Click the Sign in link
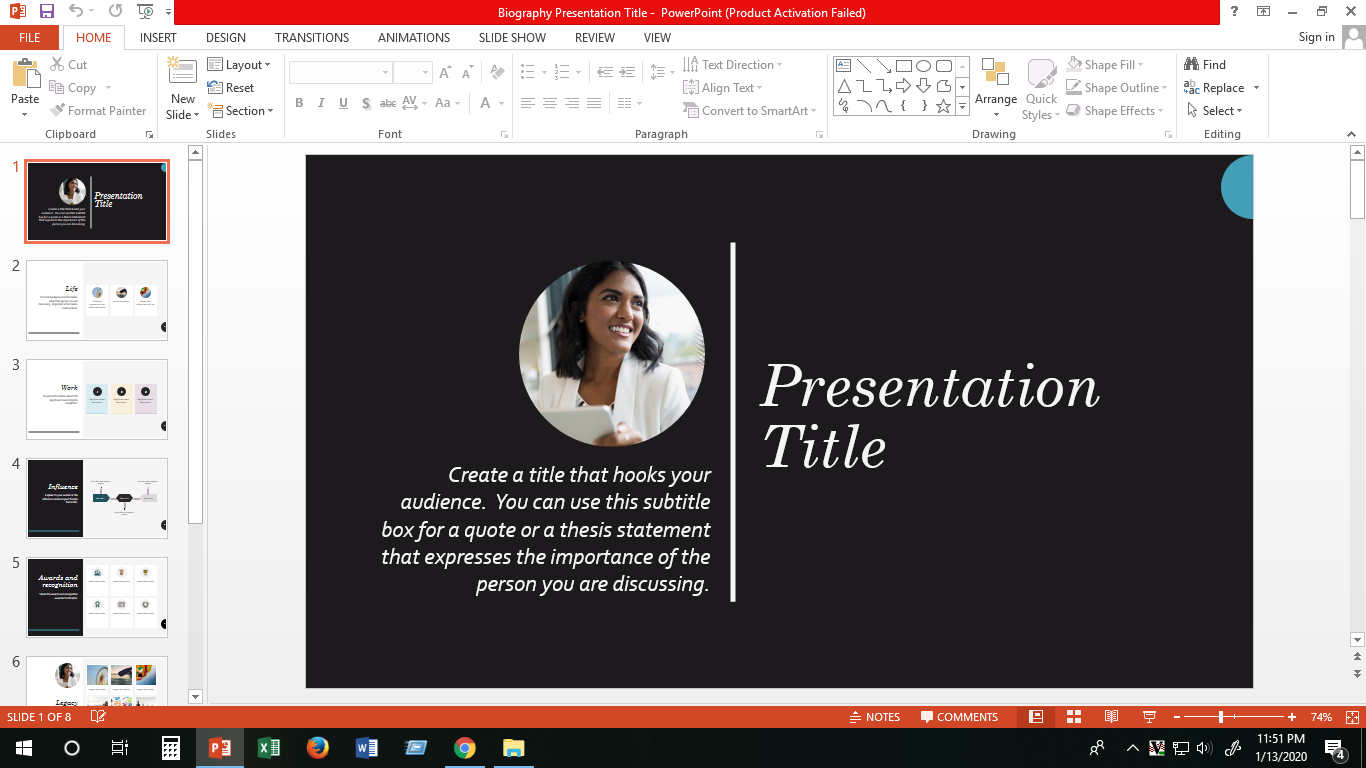The height and width of the screenshot is (768, 1366). tap(1316, 37)
